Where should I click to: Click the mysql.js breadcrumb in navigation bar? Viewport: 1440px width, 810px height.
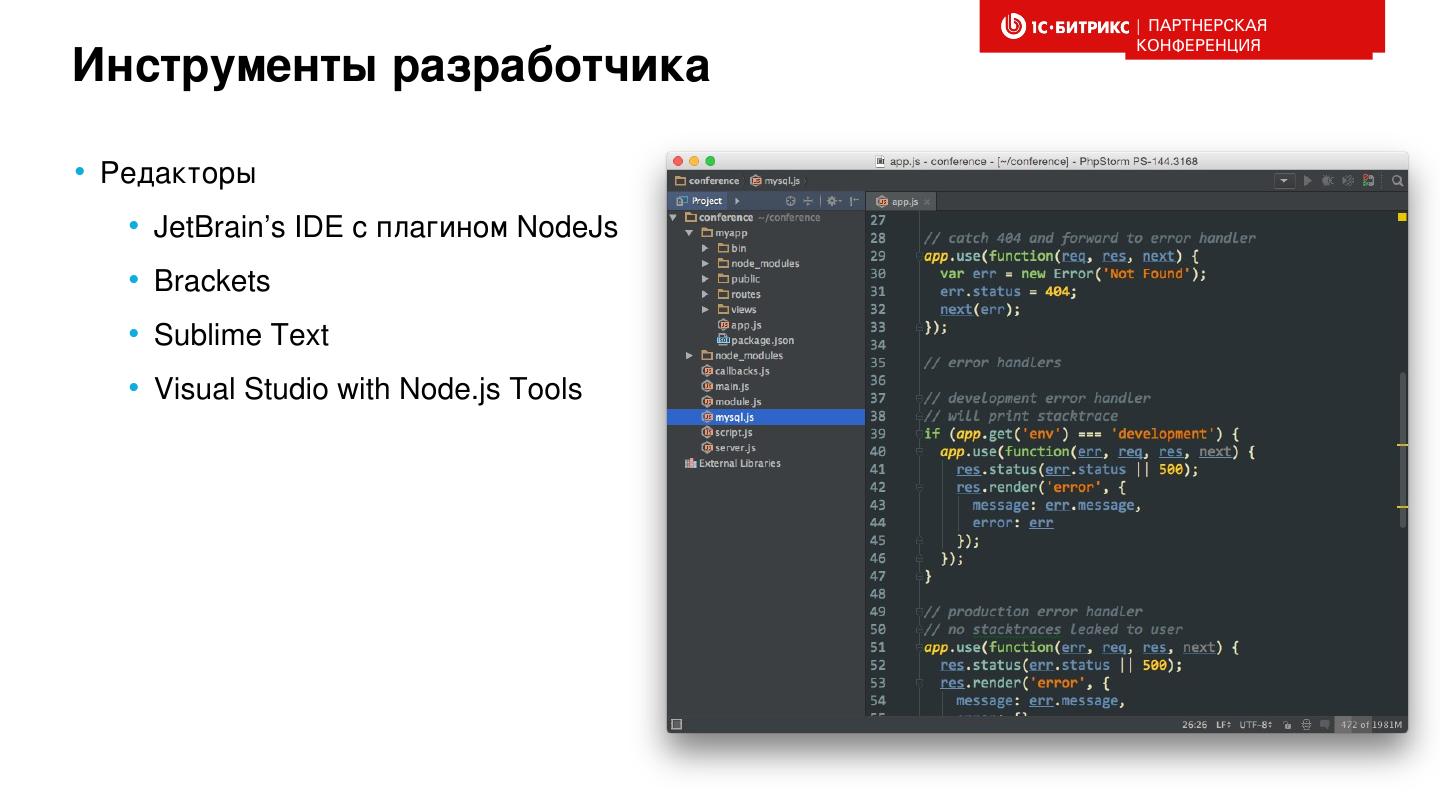(775, 181)
